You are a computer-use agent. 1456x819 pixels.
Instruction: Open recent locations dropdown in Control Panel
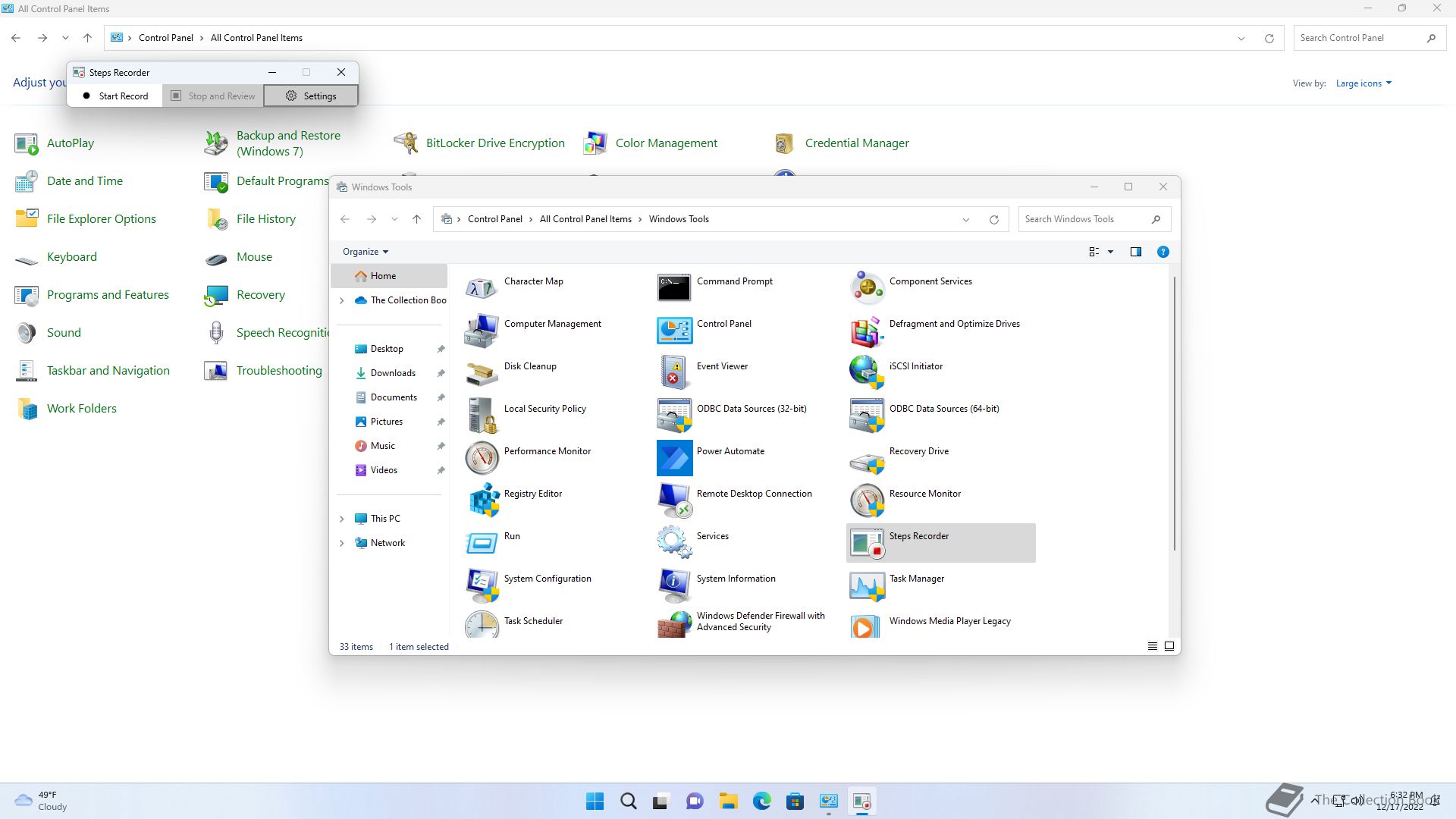tap(65, 38)
